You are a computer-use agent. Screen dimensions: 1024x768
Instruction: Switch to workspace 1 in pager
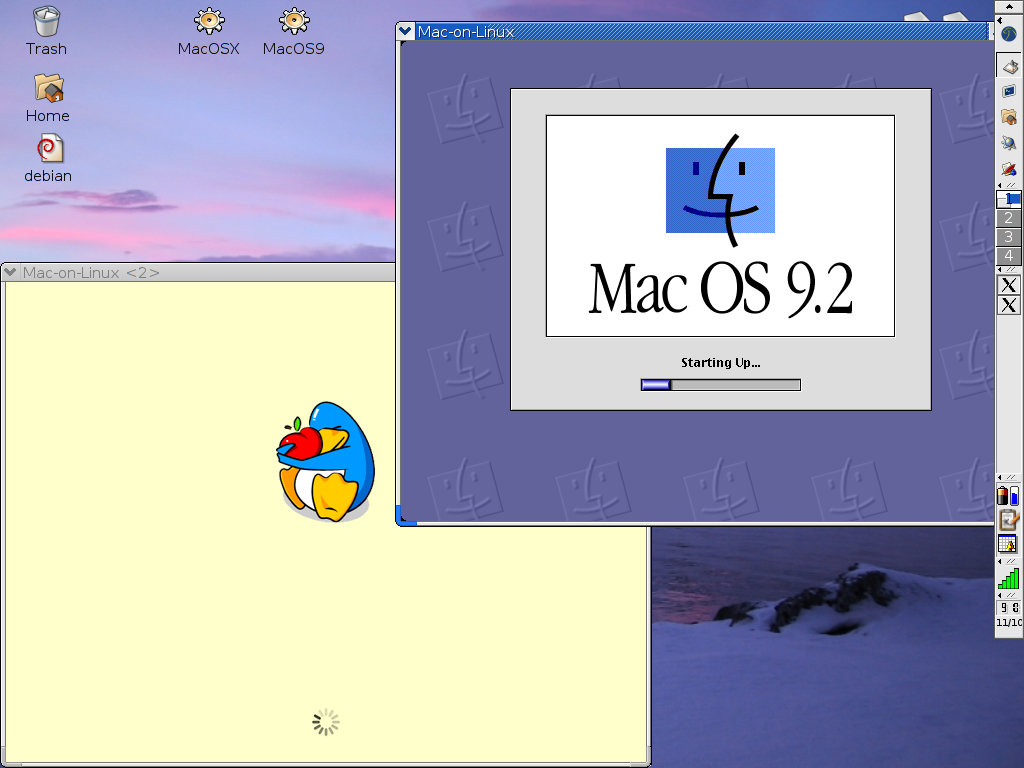(1009, 199)
